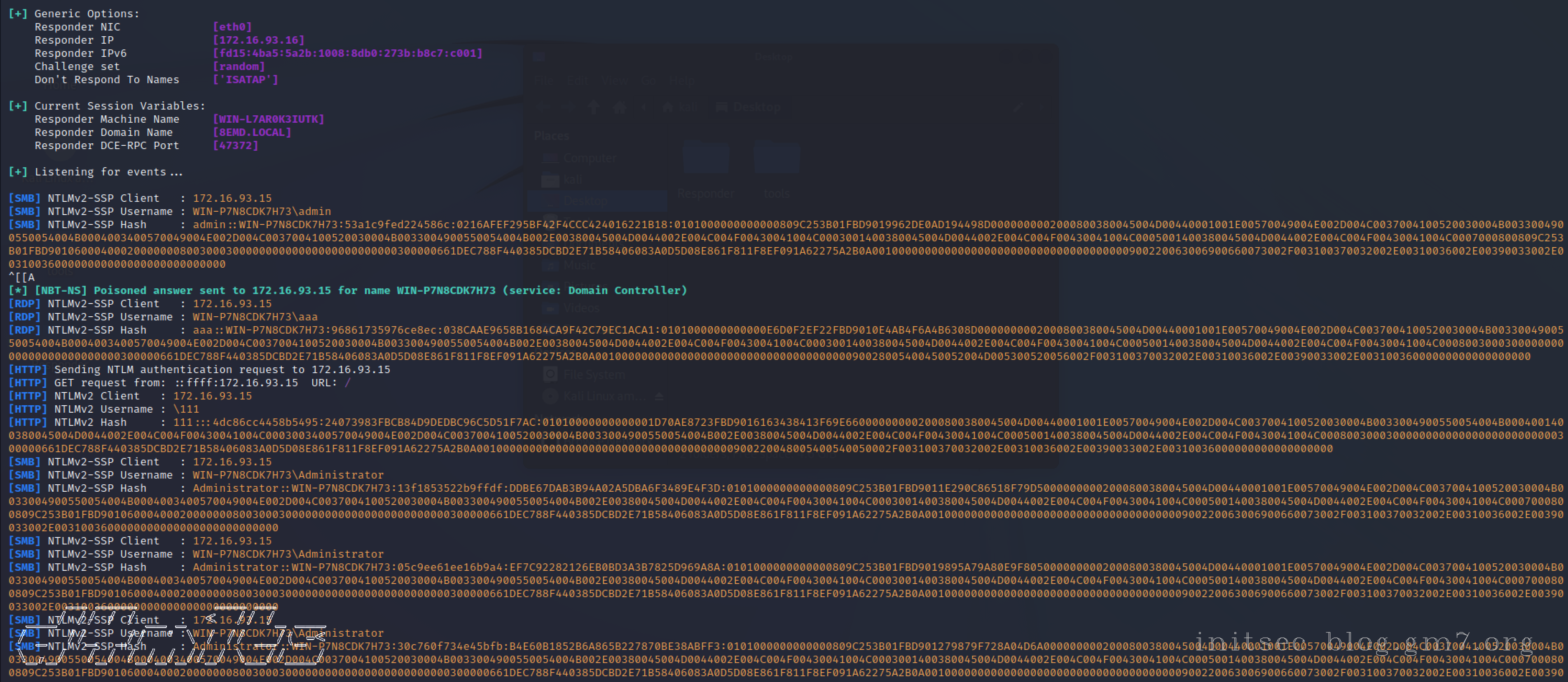Eject the Kali Linux volume

click(x=659, y=397)
